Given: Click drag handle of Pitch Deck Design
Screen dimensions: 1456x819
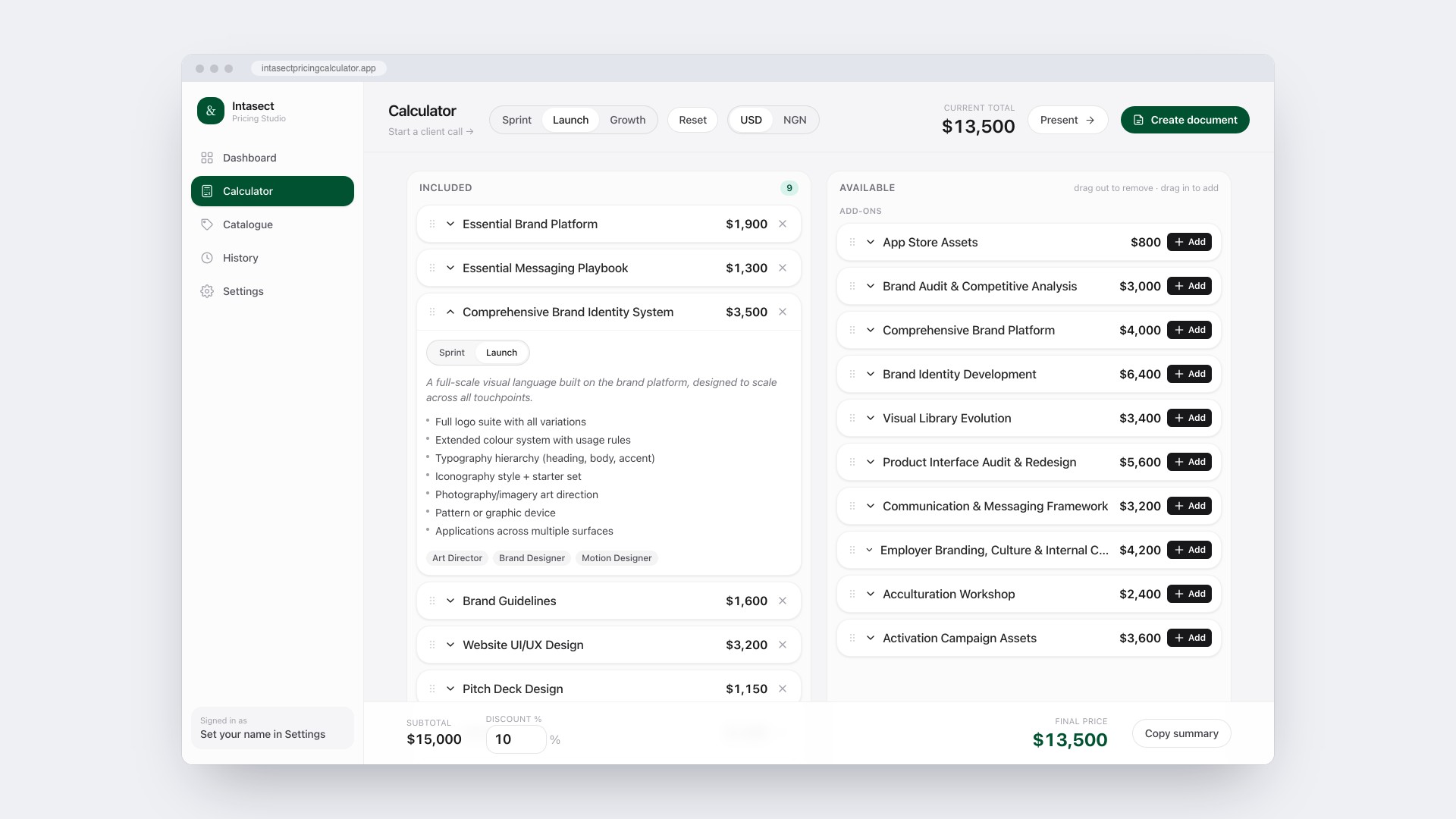Looking at the screenshot, I should pos(432,689).
